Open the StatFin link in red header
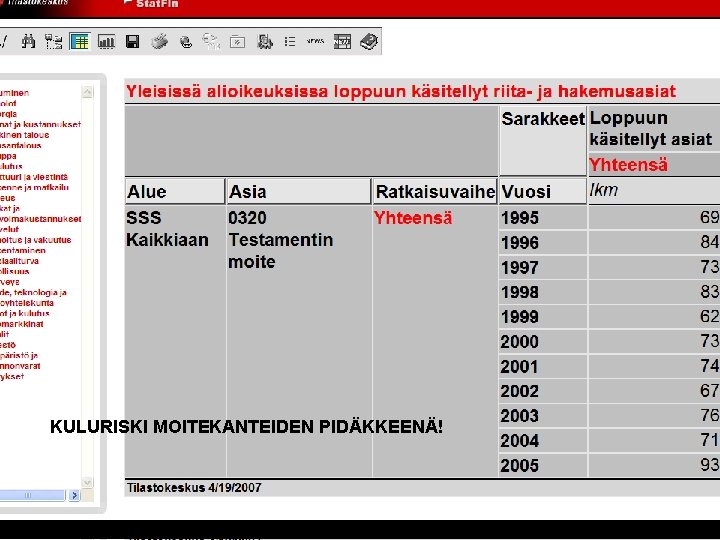This screenshot has height=540, width=720. pos(157,4)
